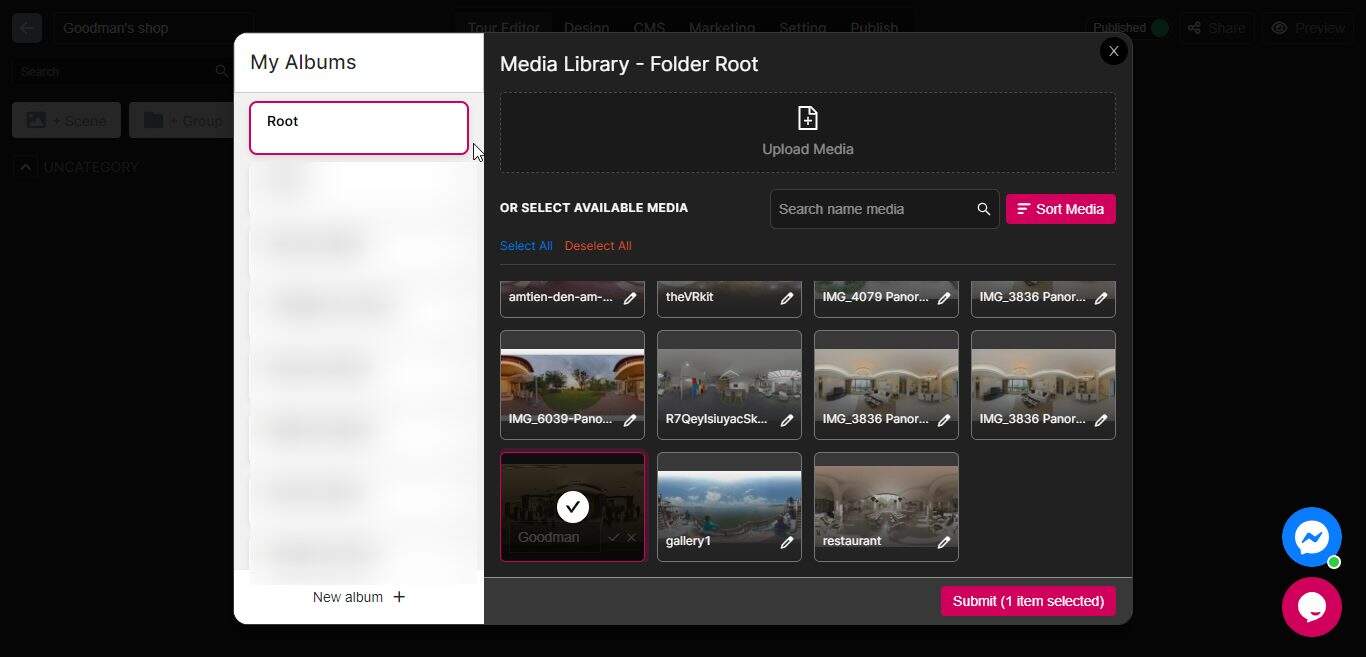Image resolution: width=1366 pixels, height=657 pixels.
Task: Click the share icon in the top bar
Action: (x=1194, y=28)
